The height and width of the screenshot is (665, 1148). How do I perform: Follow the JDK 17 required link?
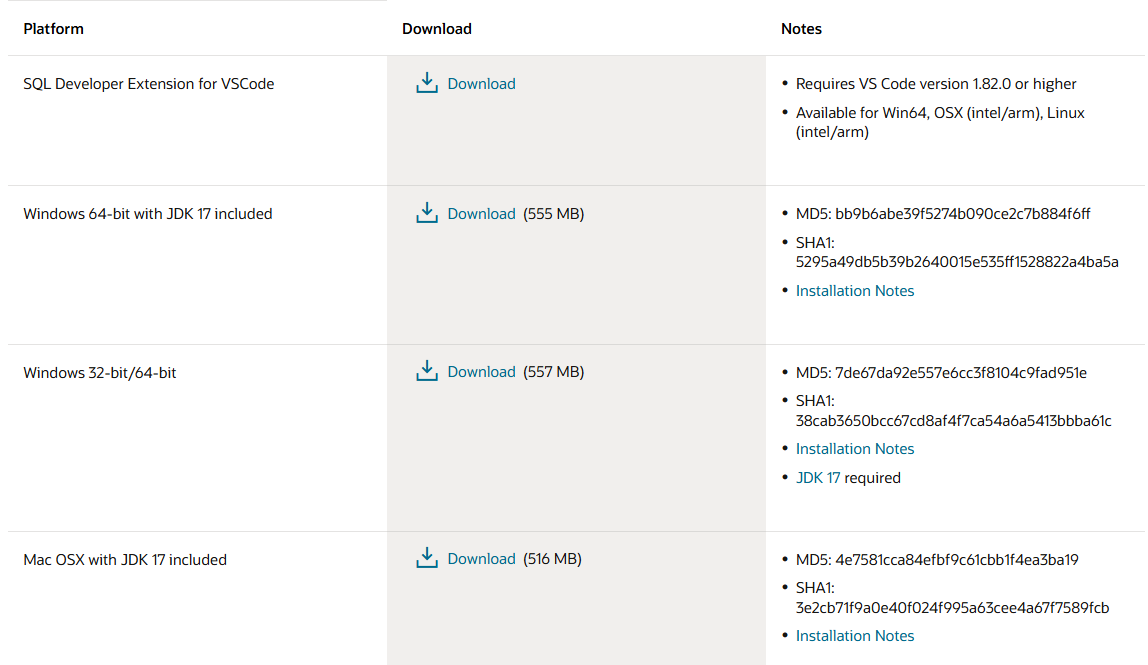point(818,478)
